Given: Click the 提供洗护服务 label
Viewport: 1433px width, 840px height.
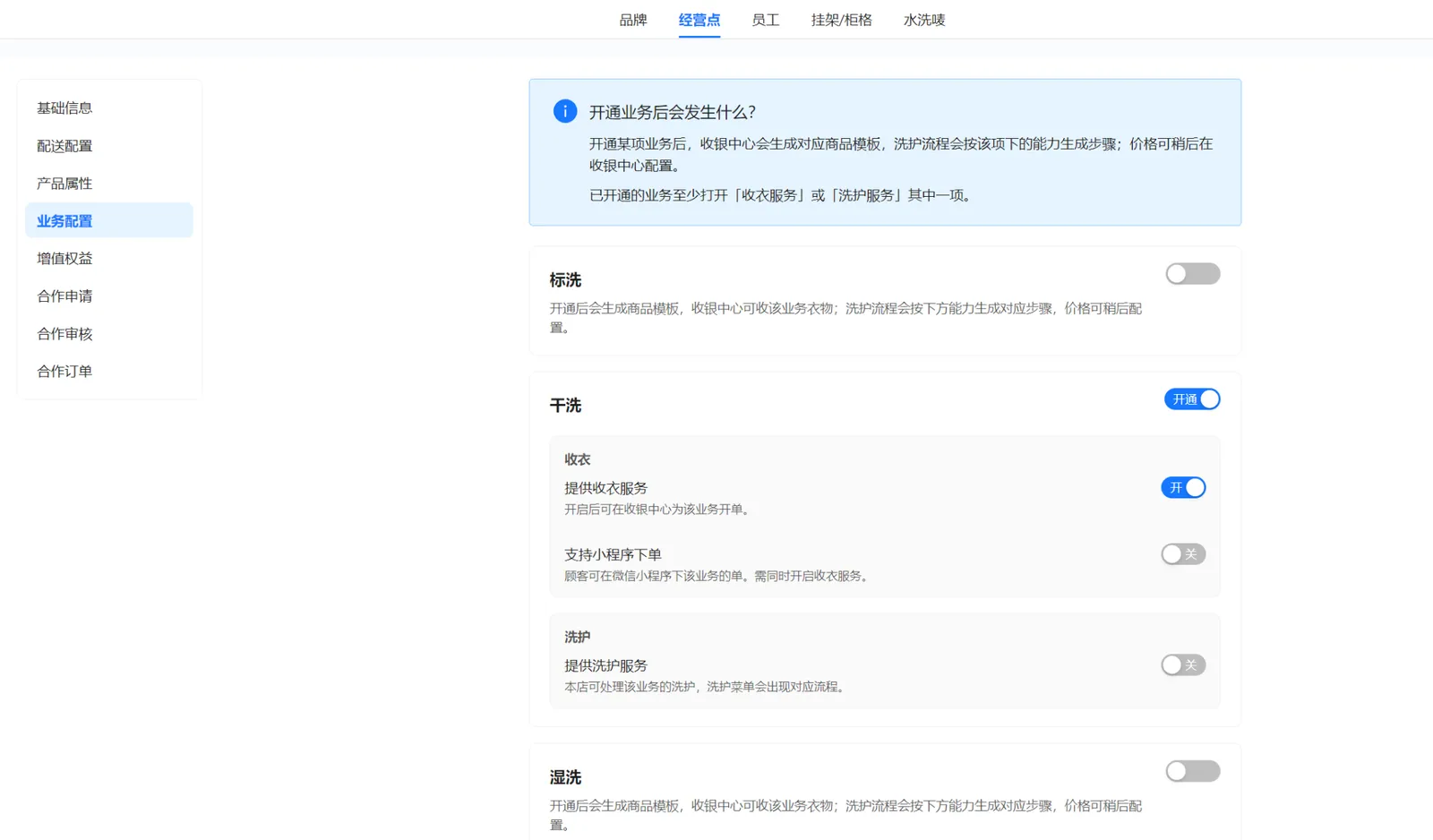Looking at the screenshot, I should 605,665.
